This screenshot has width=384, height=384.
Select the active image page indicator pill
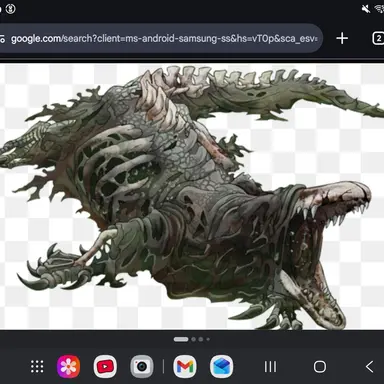pyautogui.click(x=181, y=339)
